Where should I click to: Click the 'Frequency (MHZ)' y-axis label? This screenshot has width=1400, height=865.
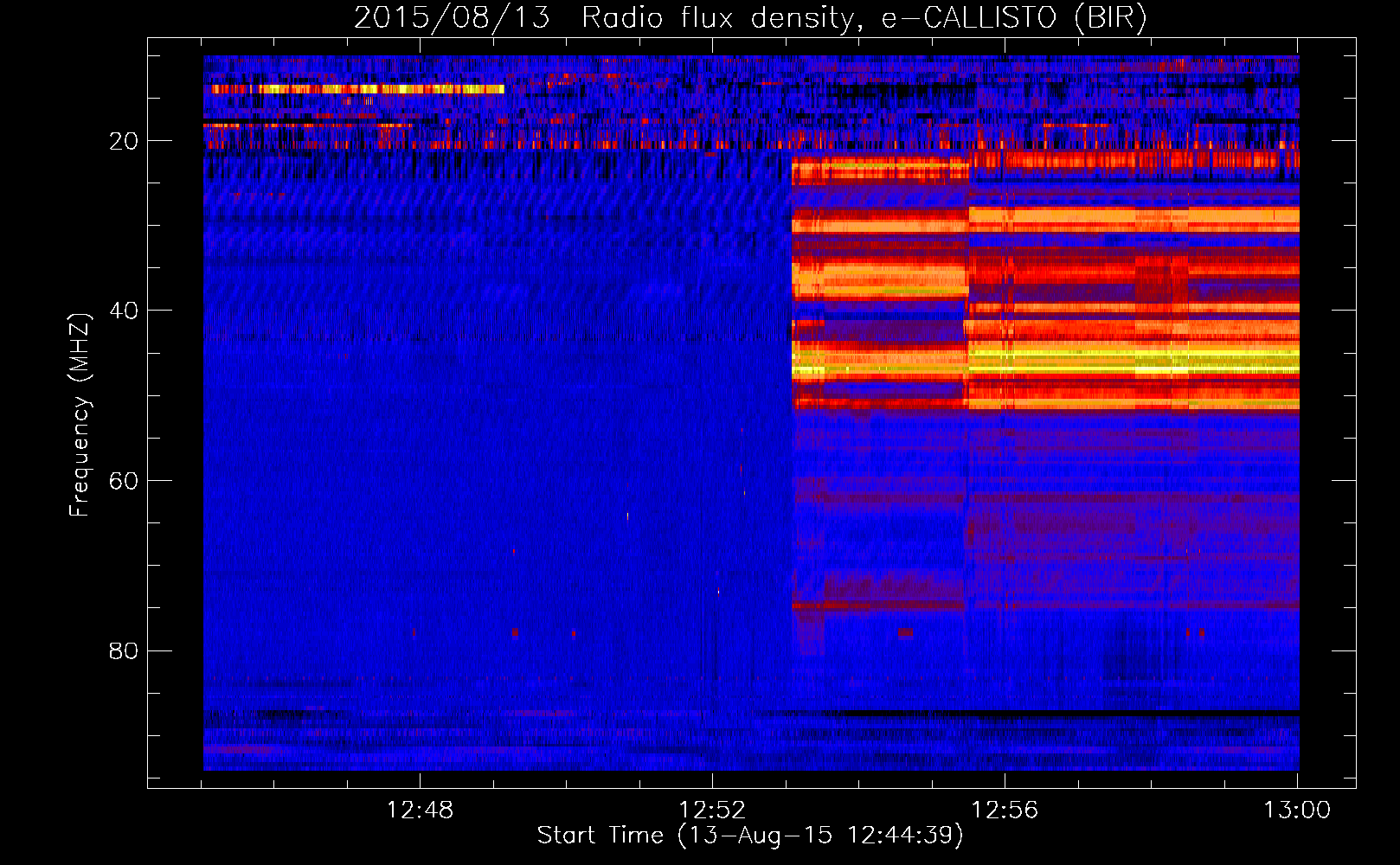(x=80, y=414)
